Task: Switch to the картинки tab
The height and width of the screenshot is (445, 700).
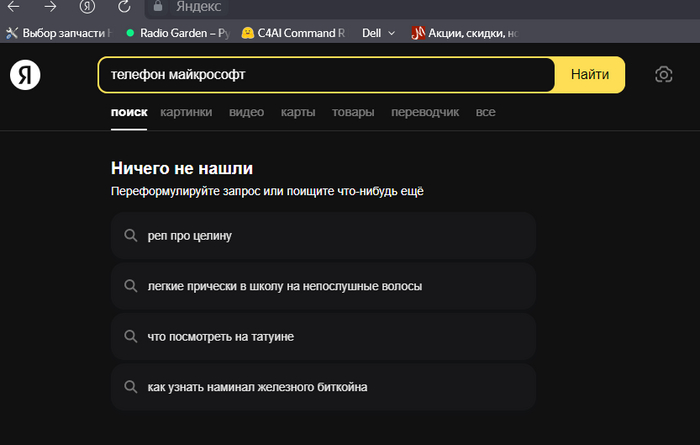Action: tap(186, 112)
